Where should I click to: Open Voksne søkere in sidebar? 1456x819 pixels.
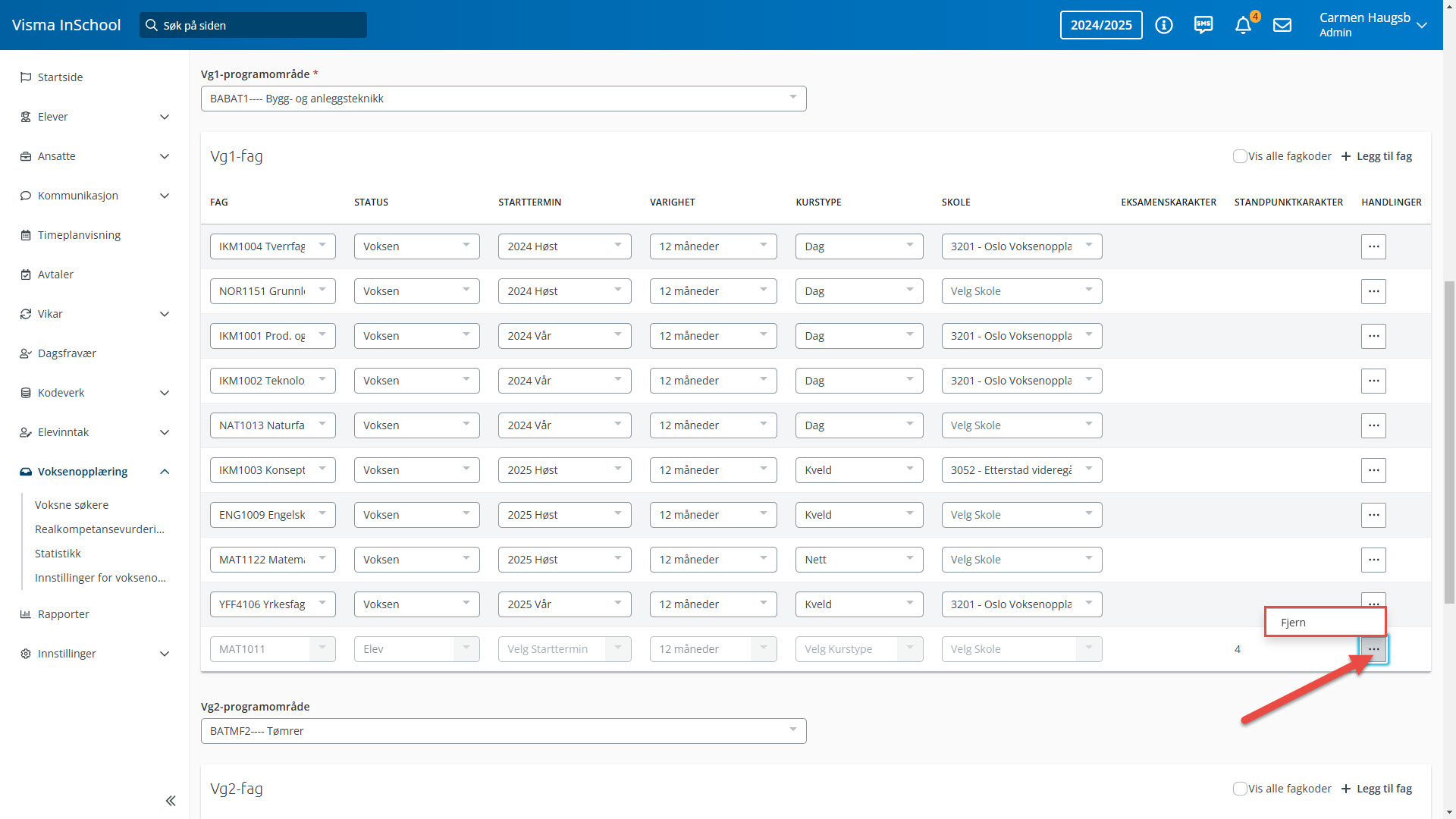[x=71, y=505]
